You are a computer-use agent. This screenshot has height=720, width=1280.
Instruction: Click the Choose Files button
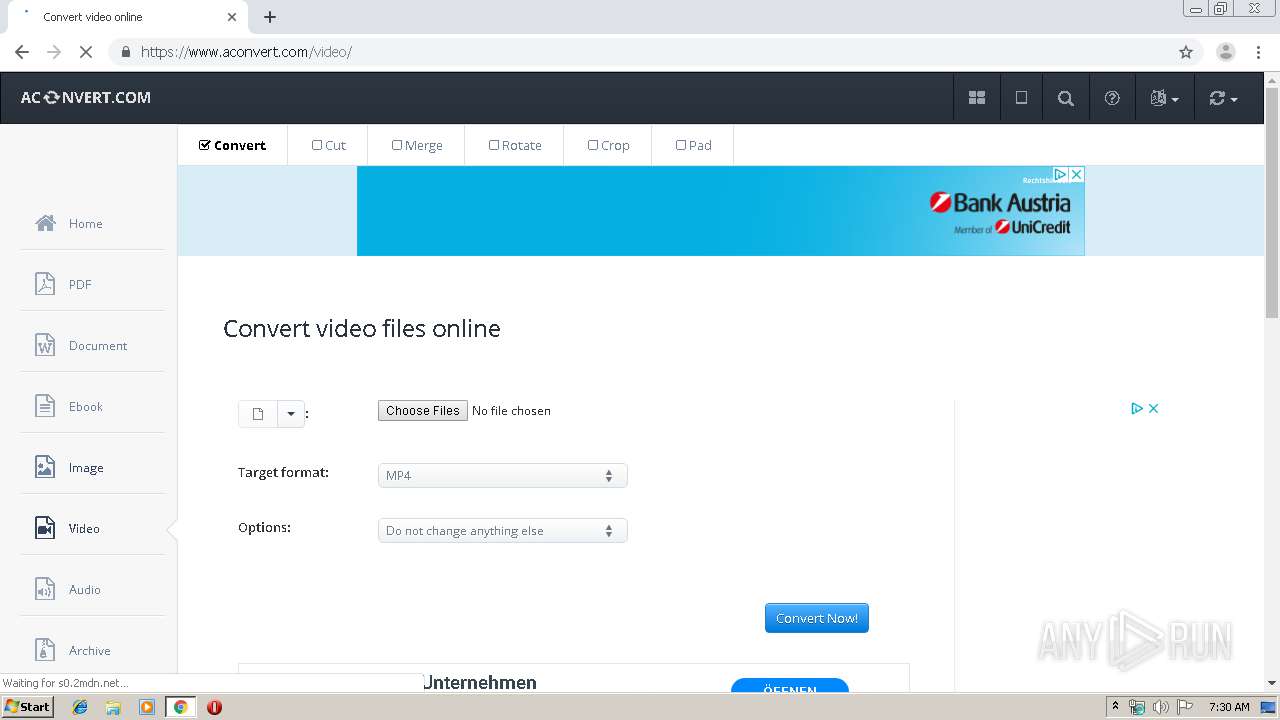coord(423,411)
